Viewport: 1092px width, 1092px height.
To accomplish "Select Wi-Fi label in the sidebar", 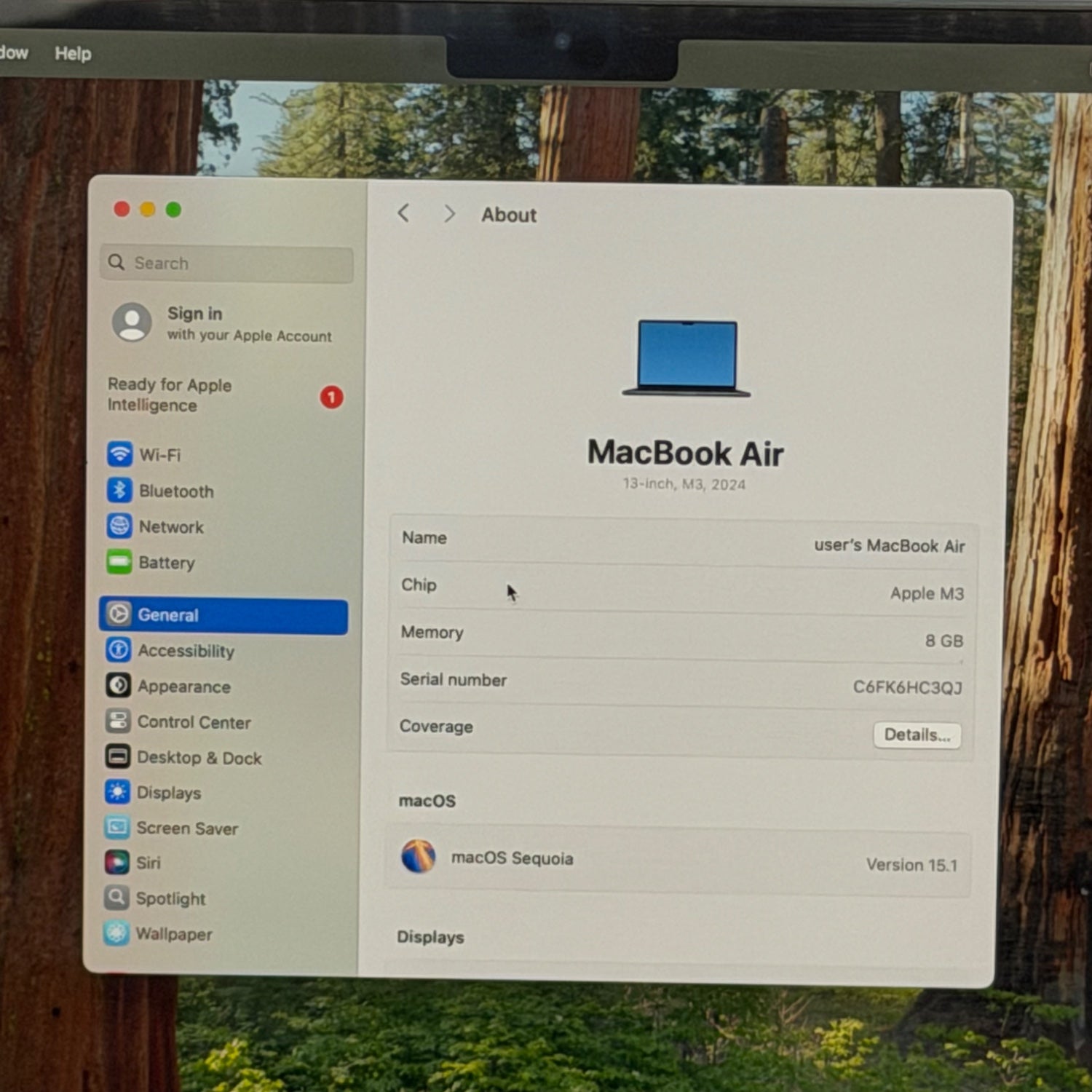I will [160, 455].
